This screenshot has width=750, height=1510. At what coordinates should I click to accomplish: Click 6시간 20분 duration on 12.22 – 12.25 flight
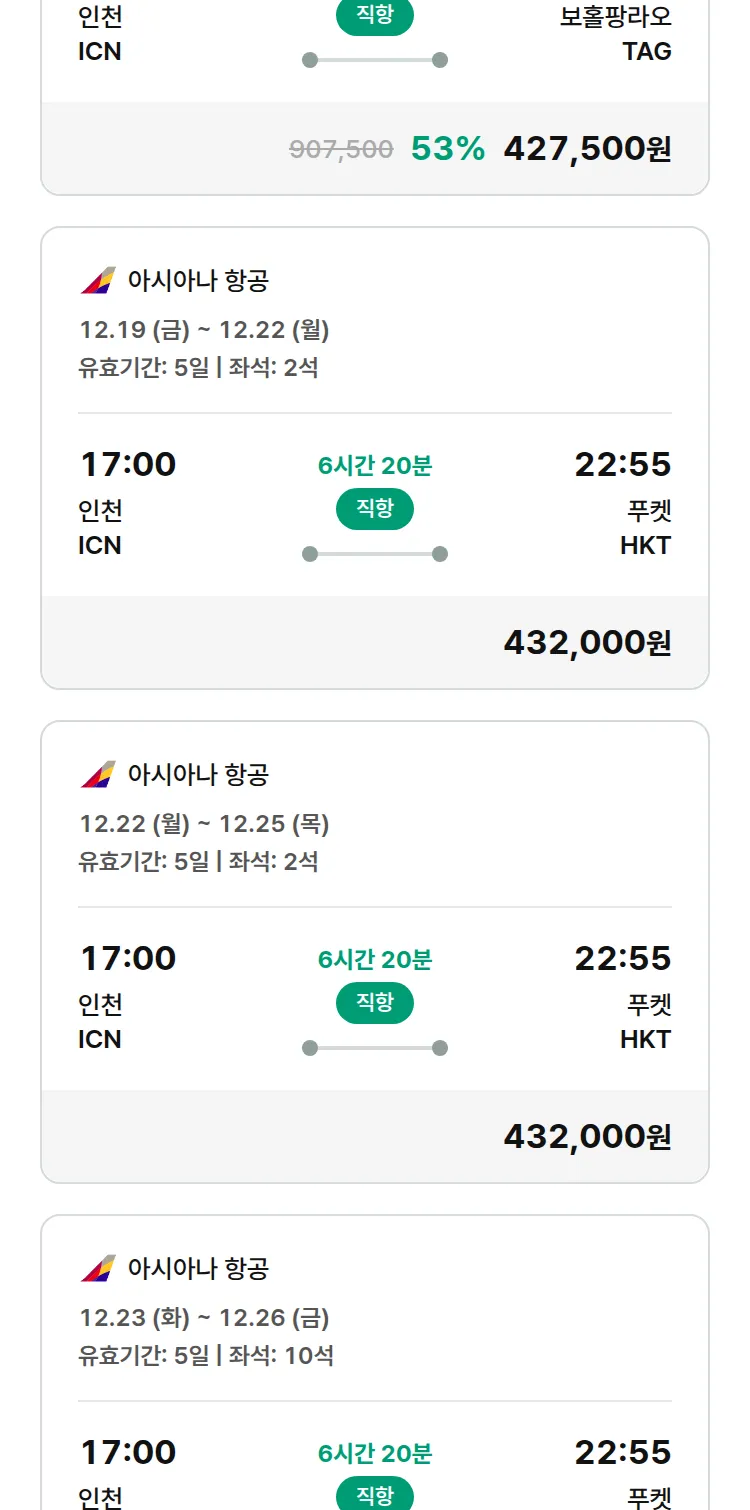click(x=375, y=960)
